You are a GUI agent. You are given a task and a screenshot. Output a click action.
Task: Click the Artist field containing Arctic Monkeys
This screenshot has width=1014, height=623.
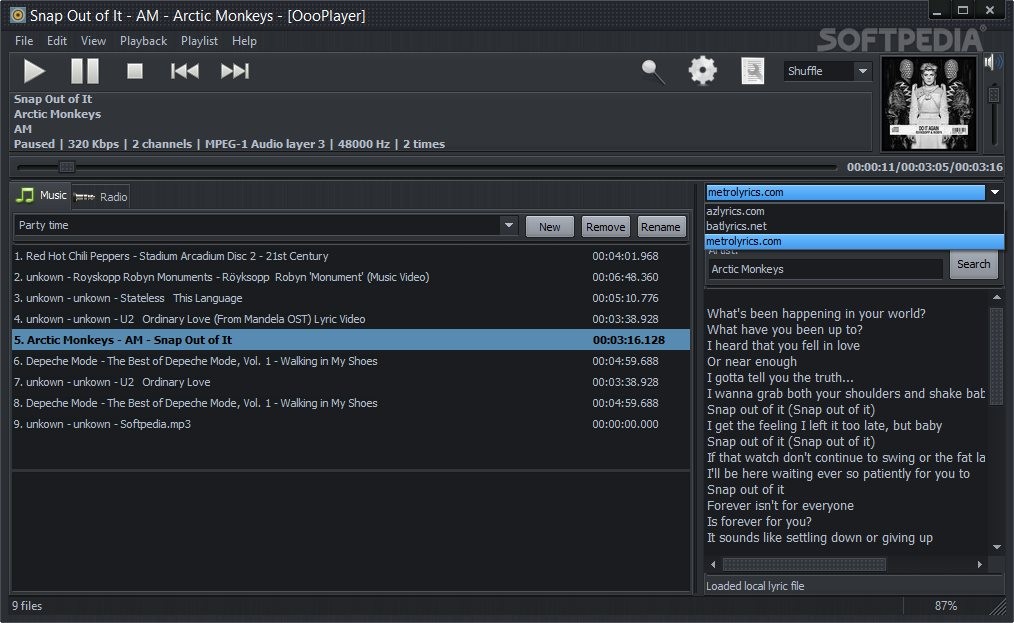(825, 269)
